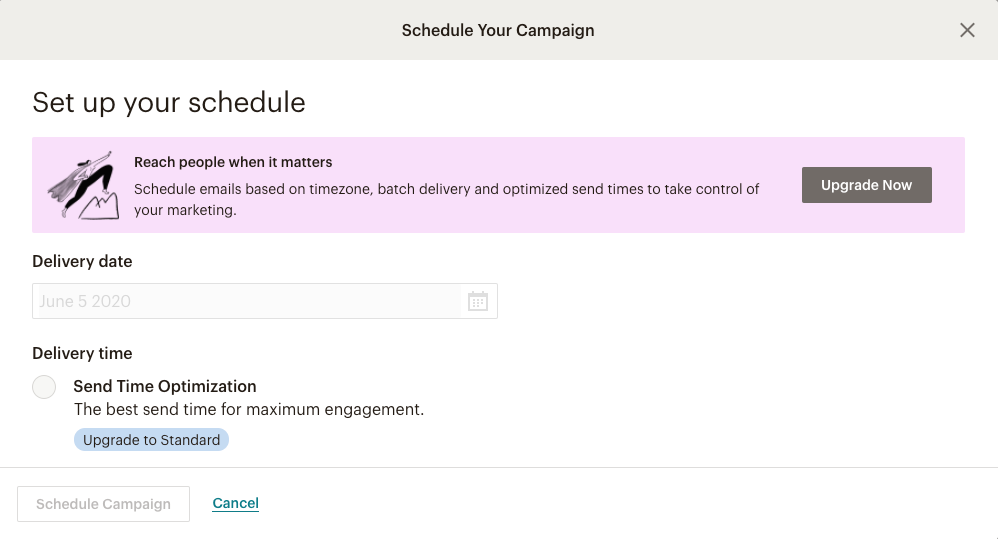Click the leaping superhero illustration
998x539 pixels.
click(83, 185)
